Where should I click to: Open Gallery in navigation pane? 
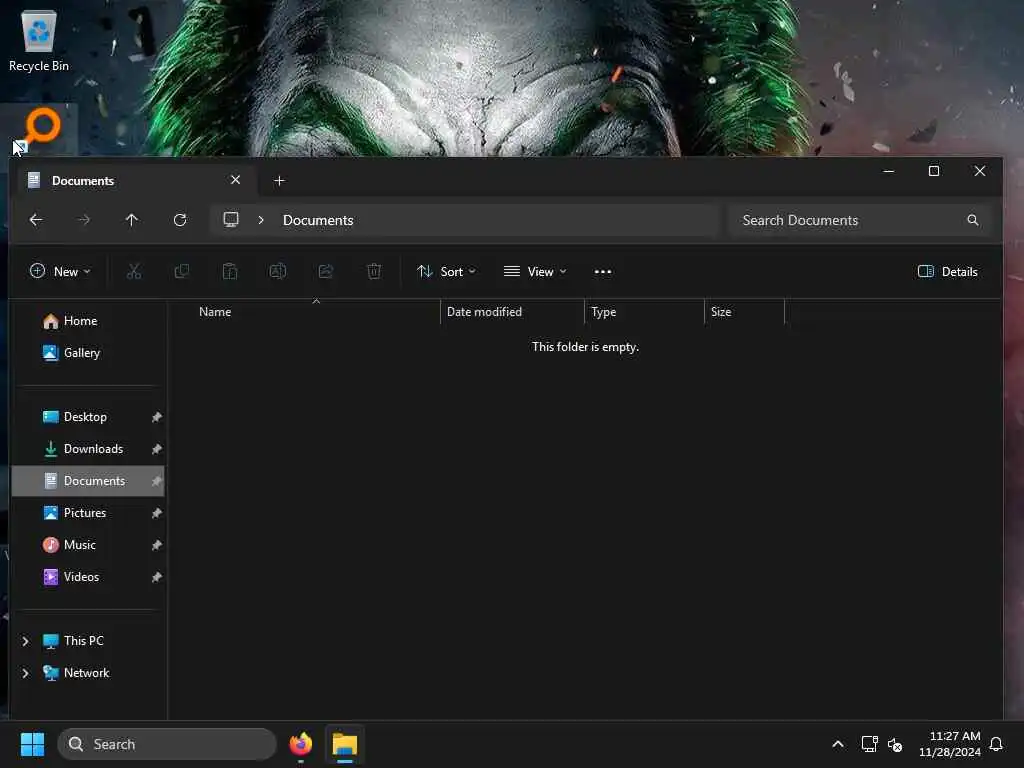(x=88, y=353)
